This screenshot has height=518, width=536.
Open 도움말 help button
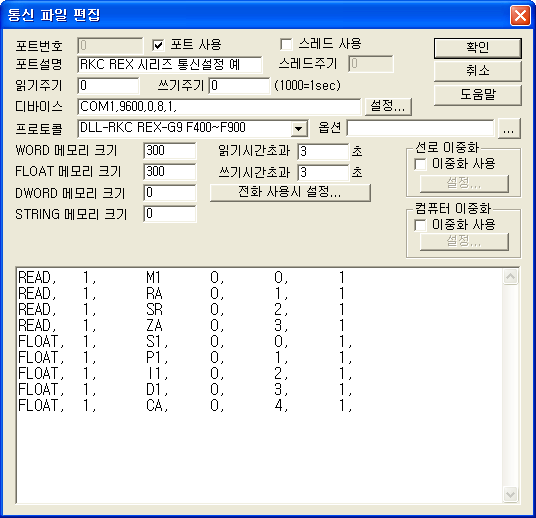click(x=478, y=95)
